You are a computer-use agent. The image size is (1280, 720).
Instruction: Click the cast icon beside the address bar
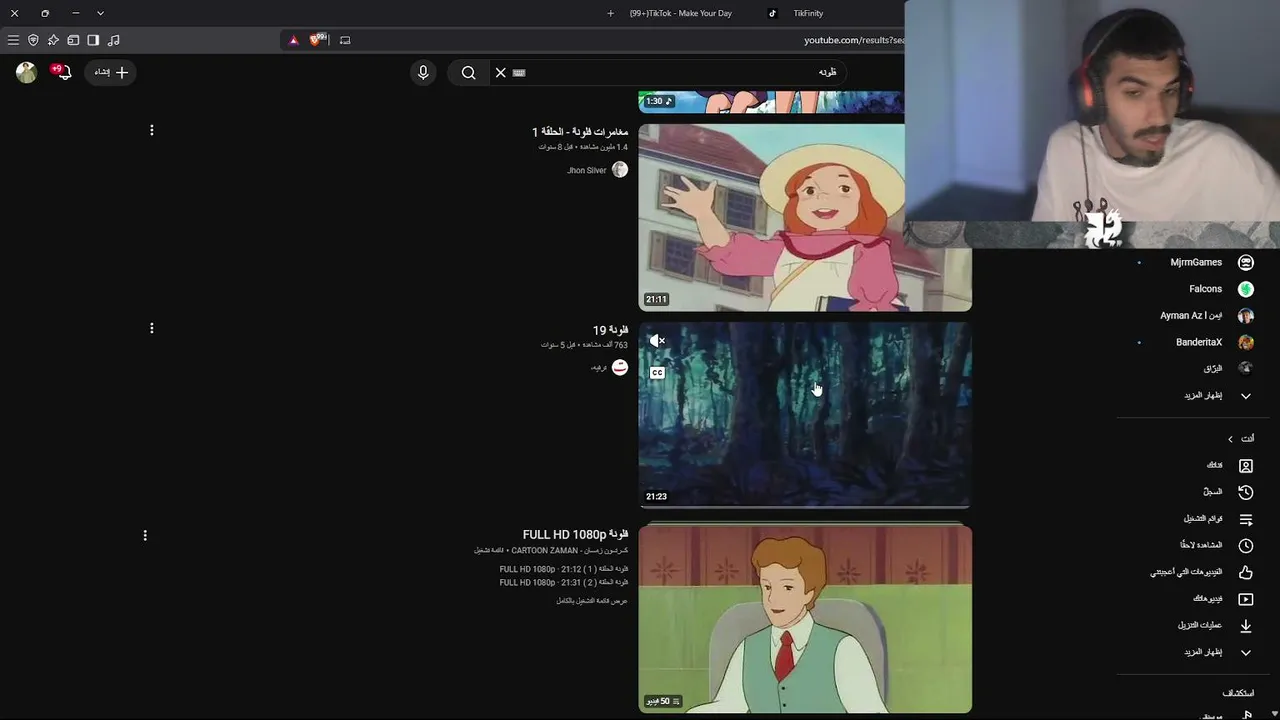point(345,40)
